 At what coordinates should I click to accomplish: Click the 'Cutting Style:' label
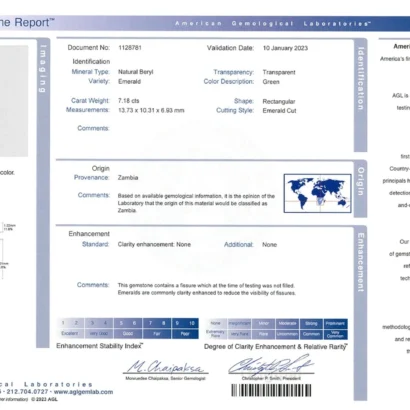(x=235, y=110)
